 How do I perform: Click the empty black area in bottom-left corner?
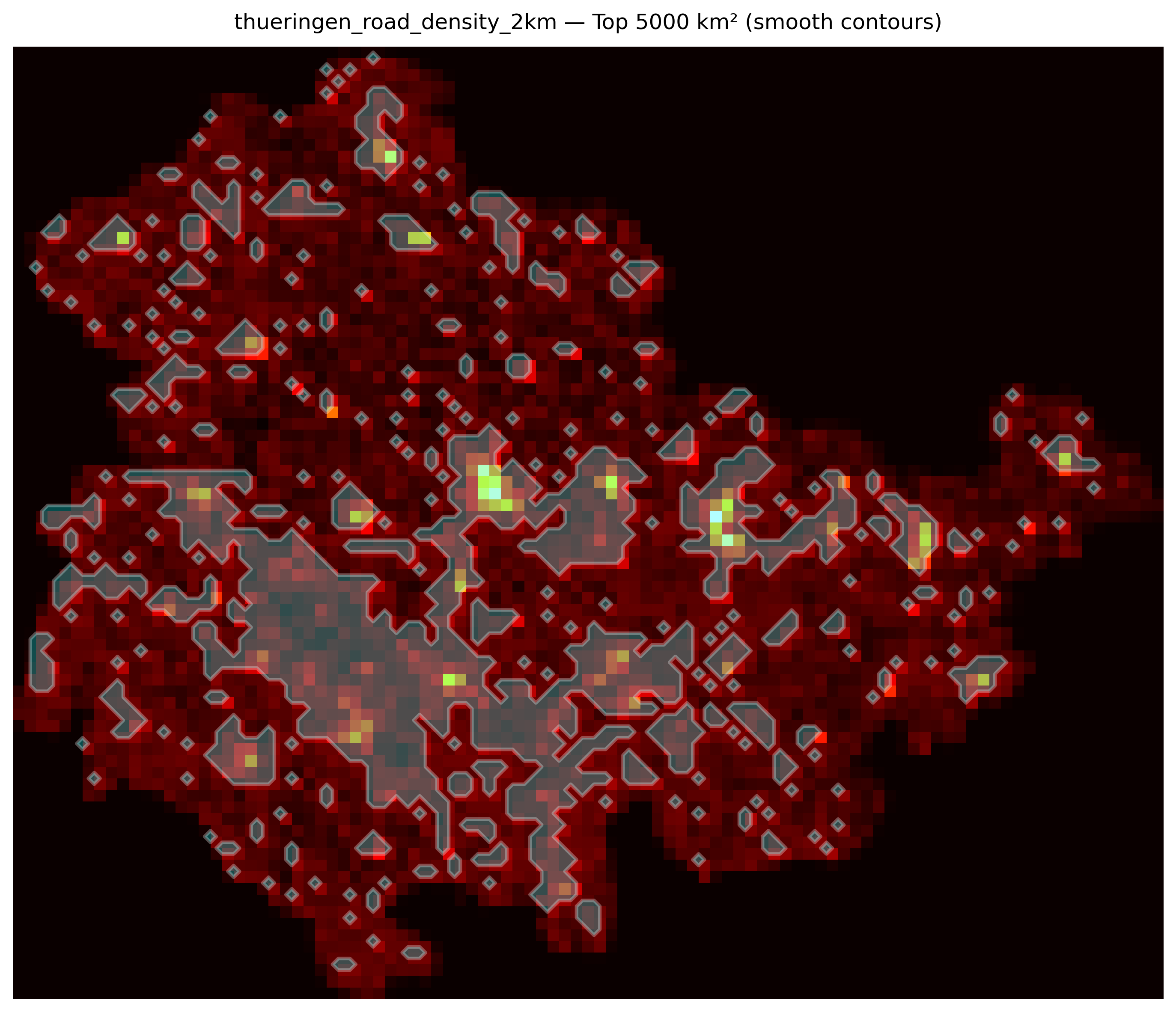click(85, 936)
